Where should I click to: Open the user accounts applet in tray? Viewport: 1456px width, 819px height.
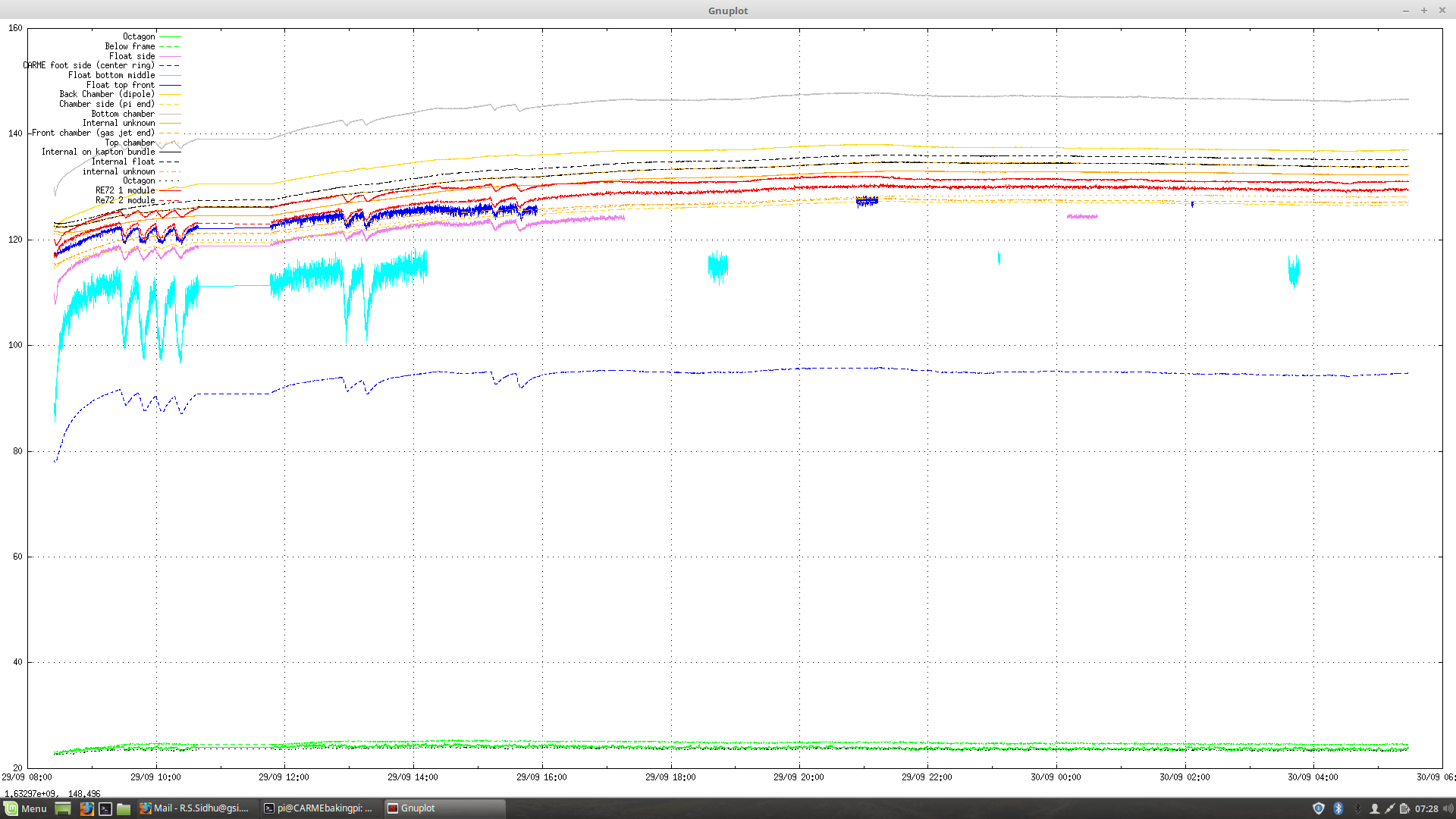click(1375, 808)
